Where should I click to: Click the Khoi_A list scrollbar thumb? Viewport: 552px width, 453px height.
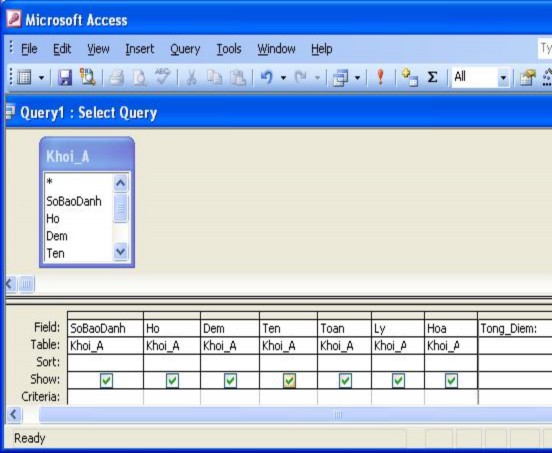click(120, 208)
